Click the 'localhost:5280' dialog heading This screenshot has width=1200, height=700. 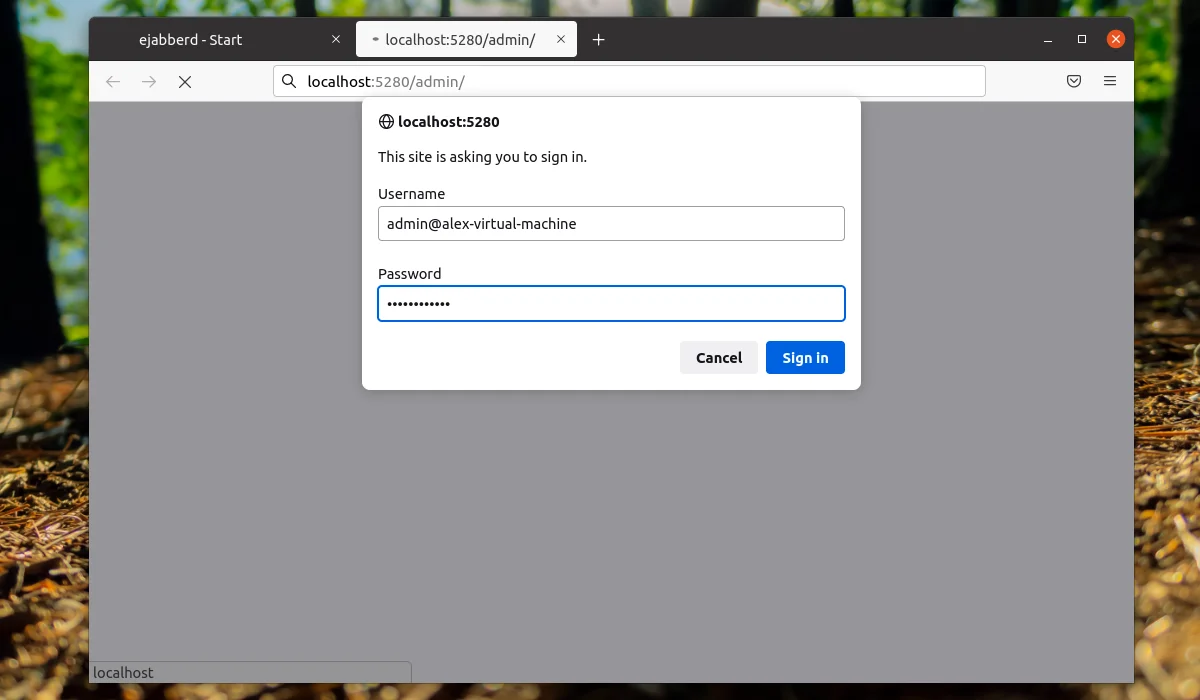coord(449,122)
